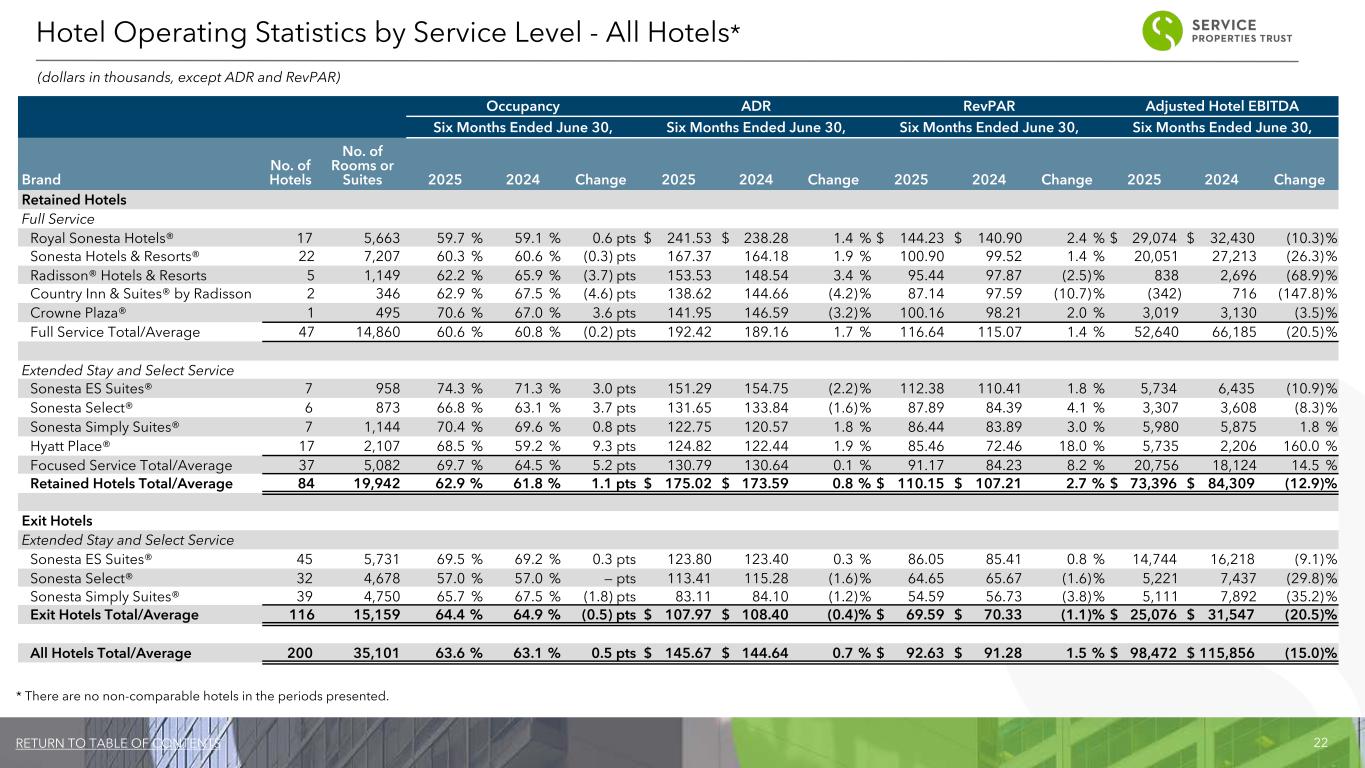Click the Service Properties Trust logo
1365x768 pixels.
pyautogui.click(x=1216, y=33)
